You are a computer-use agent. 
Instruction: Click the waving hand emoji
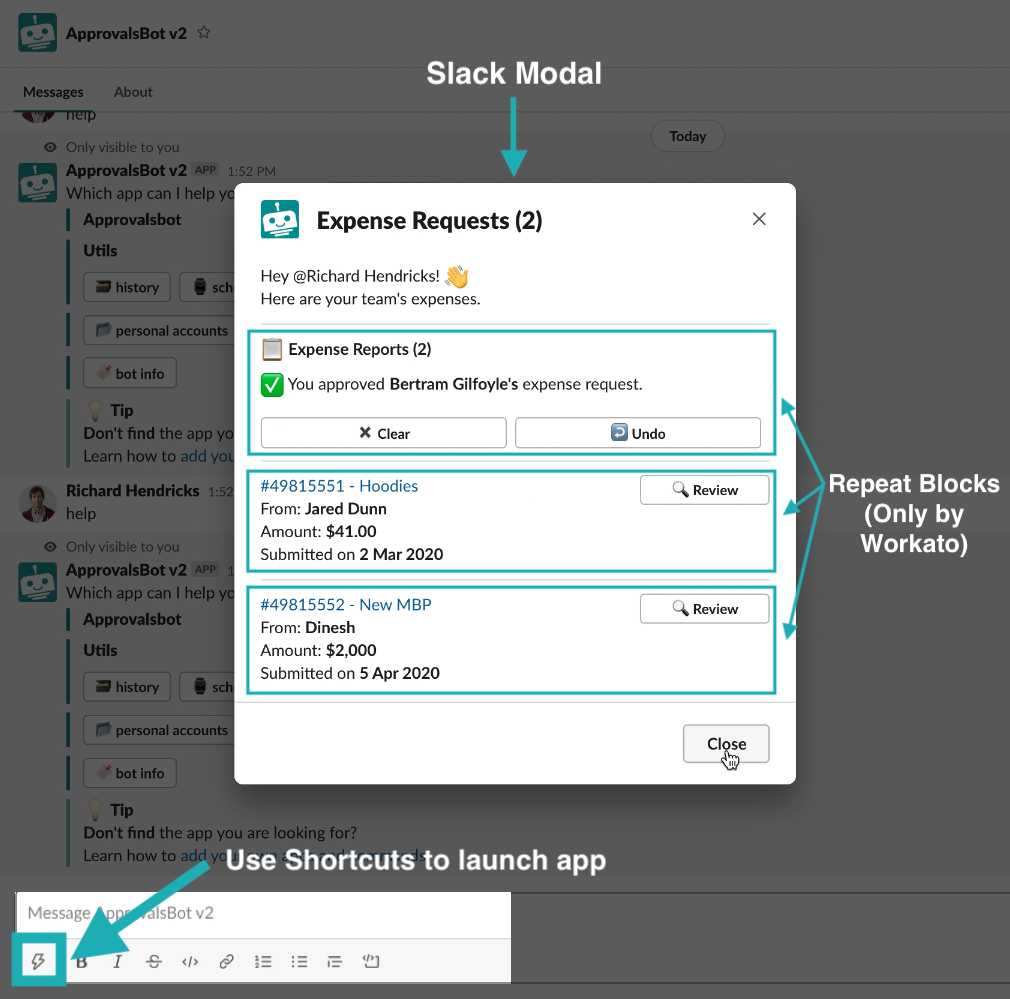[457, 276]
